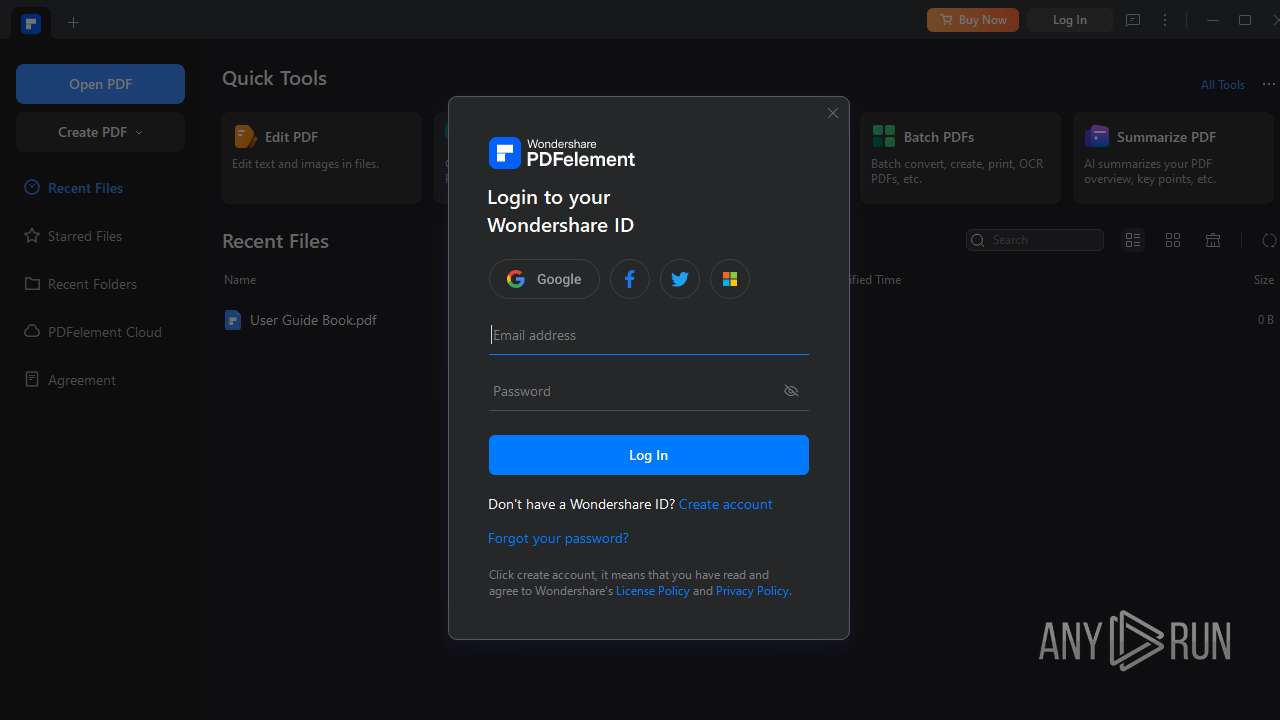Open the License Policy link

652,591
